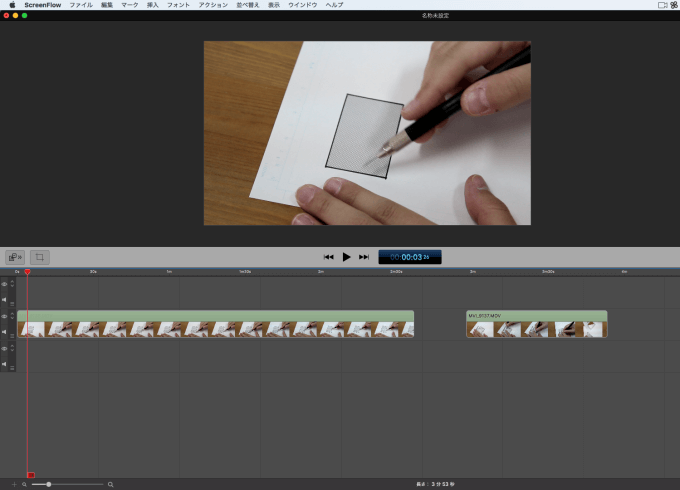Select the crop canvas tool

click(39, 257)
